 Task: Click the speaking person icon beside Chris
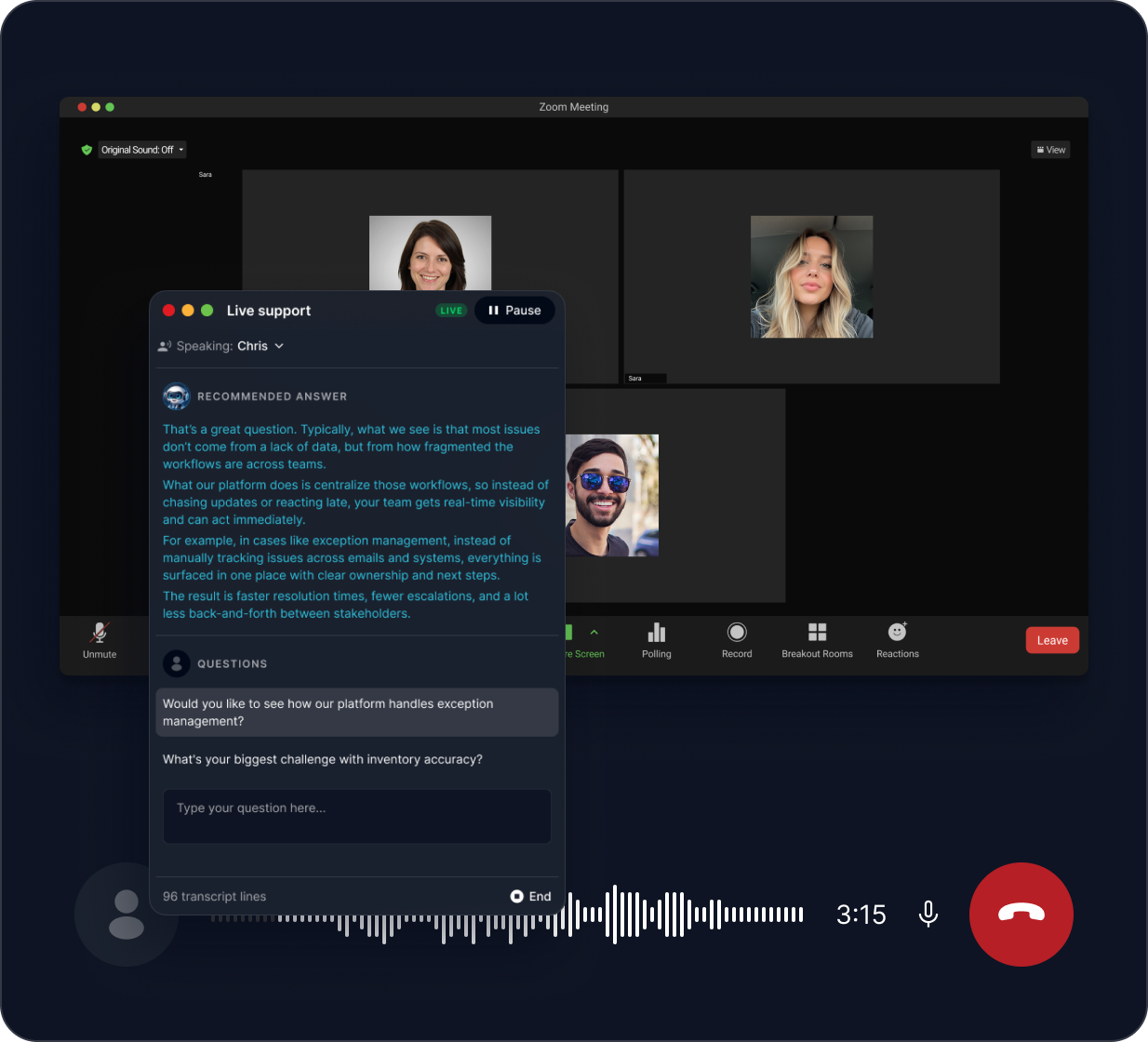pyautogui.click(x=165, y=346)
